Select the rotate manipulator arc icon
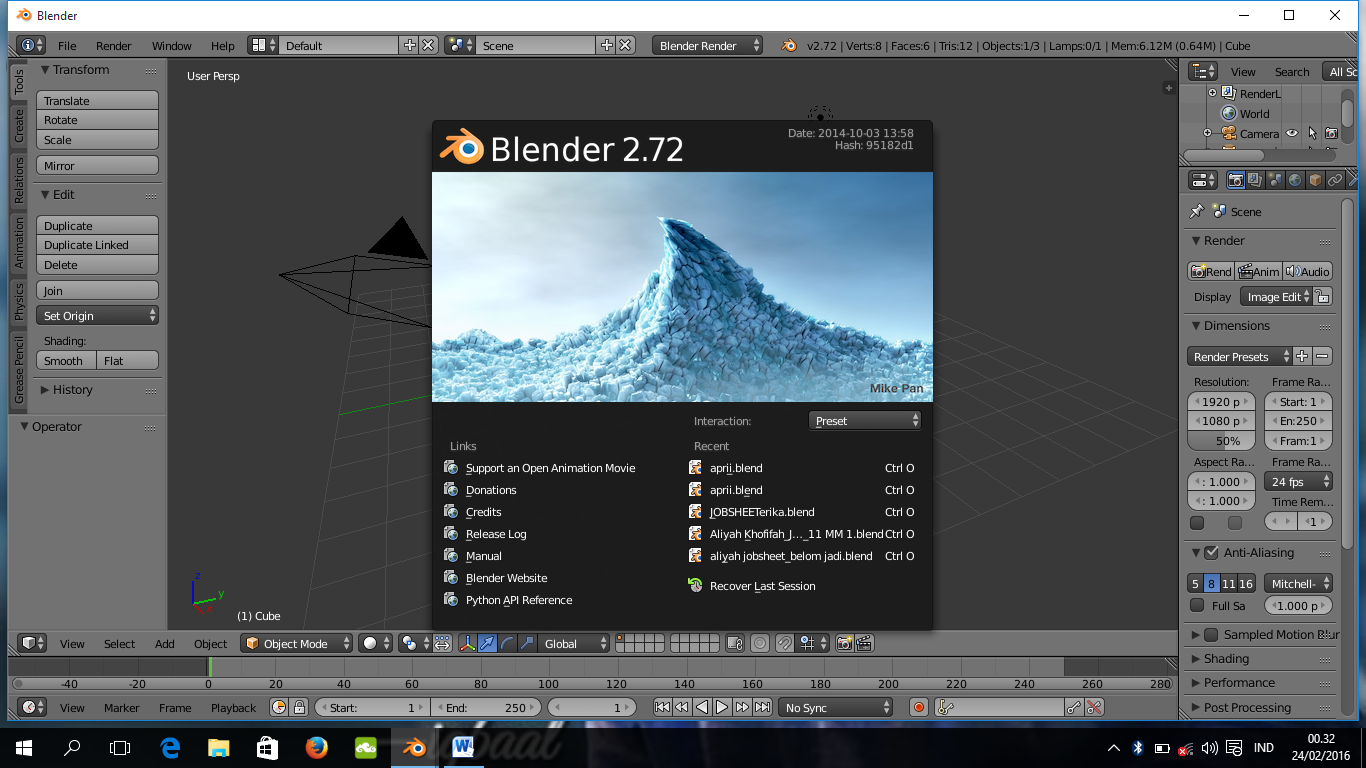Screen dimensions: 1366x768 click(x=507, y=644)
